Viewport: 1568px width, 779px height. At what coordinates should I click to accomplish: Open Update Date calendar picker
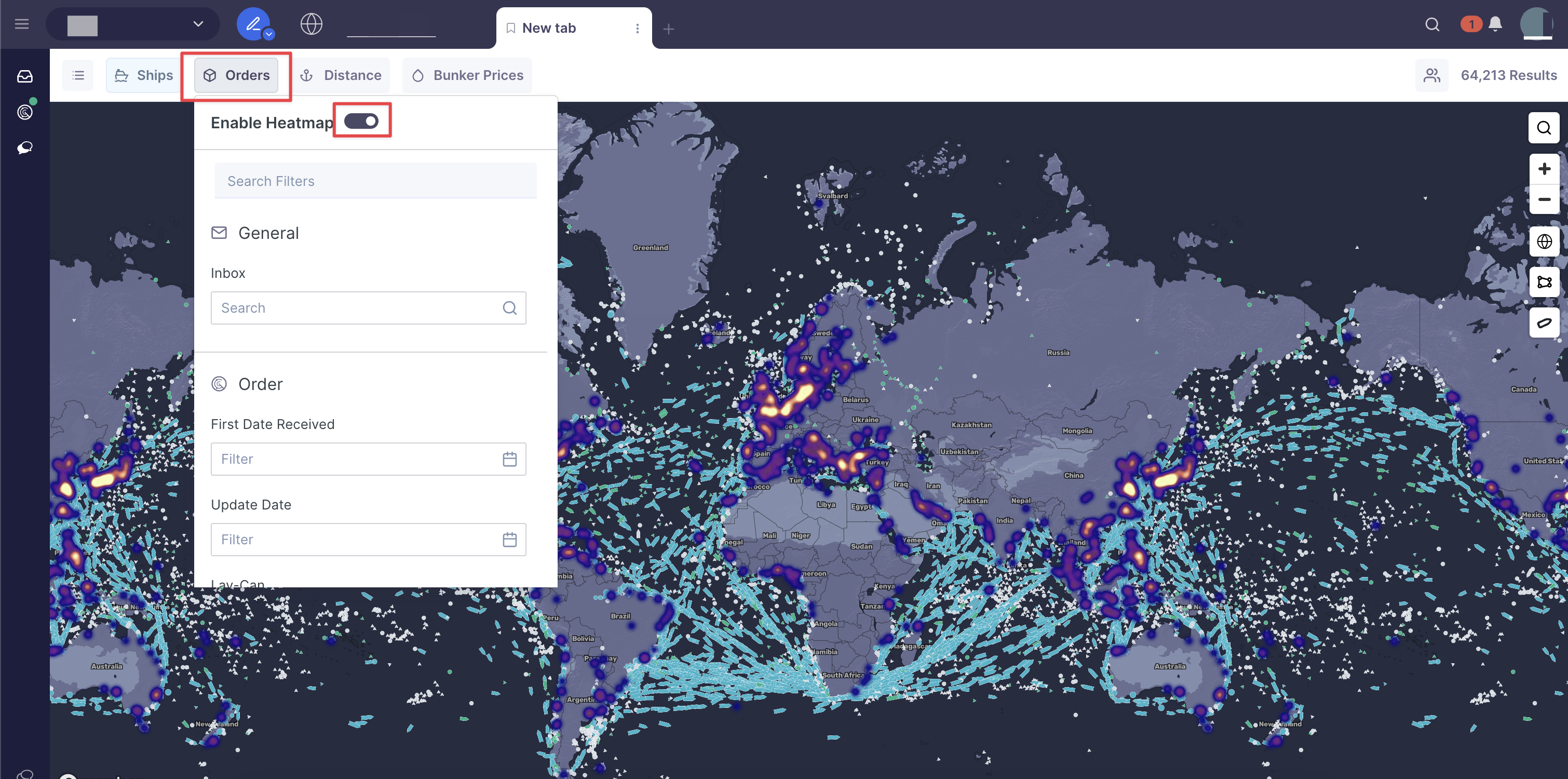coord(509,540)
